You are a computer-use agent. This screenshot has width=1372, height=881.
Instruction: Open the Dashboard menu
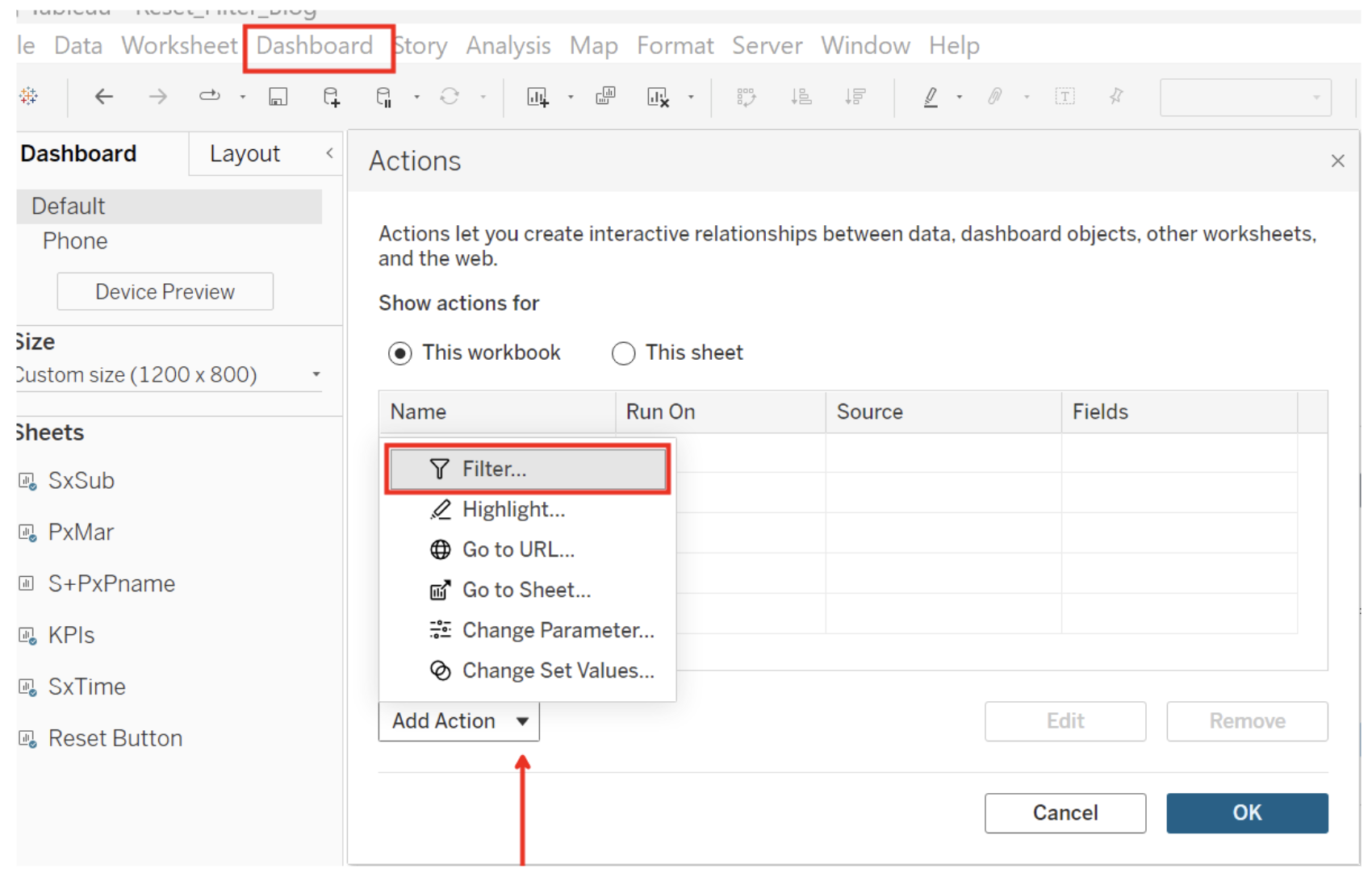313,45
